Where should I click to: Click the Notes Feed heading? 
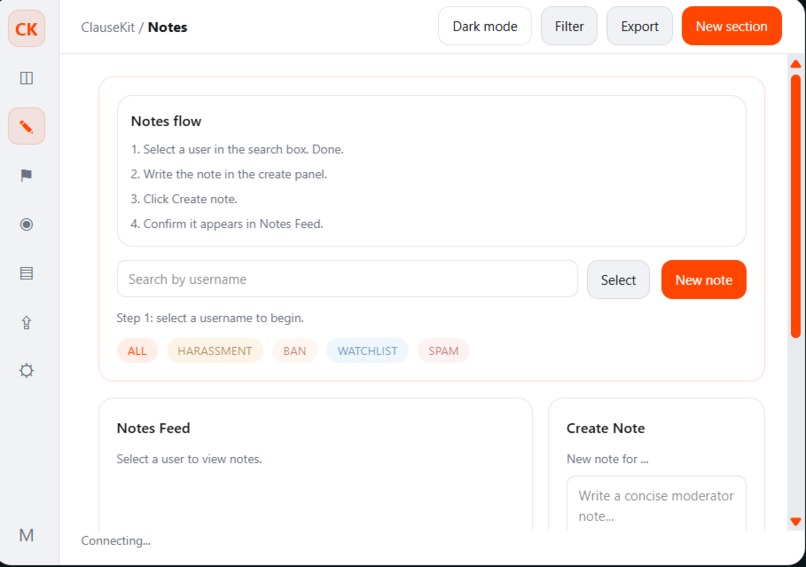pos(153,428)
